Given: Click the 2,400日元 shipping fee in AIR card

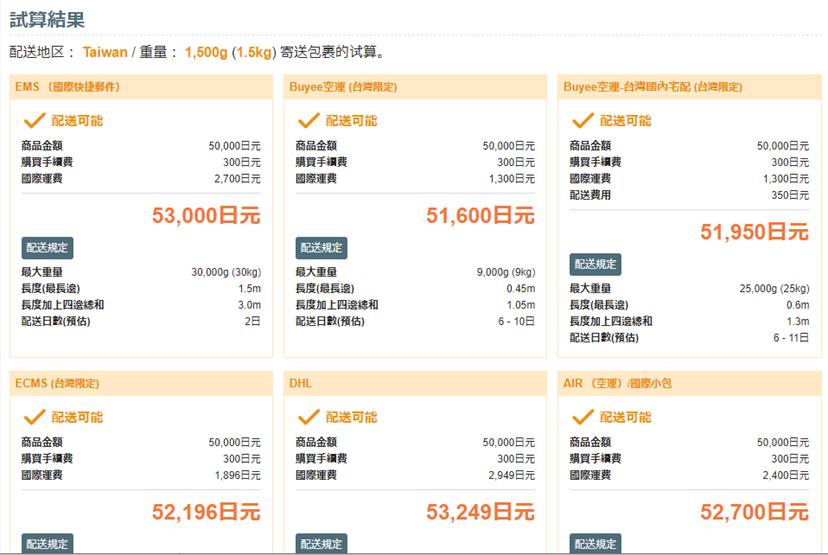Looking at the screenshot, I should pos(785,475).
